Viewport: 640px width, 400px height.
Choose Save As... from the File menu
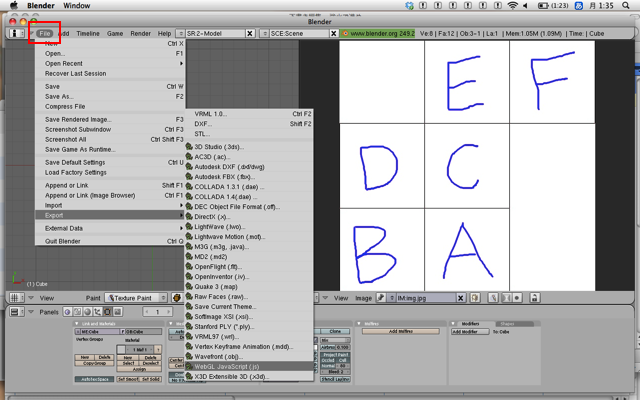110,97
